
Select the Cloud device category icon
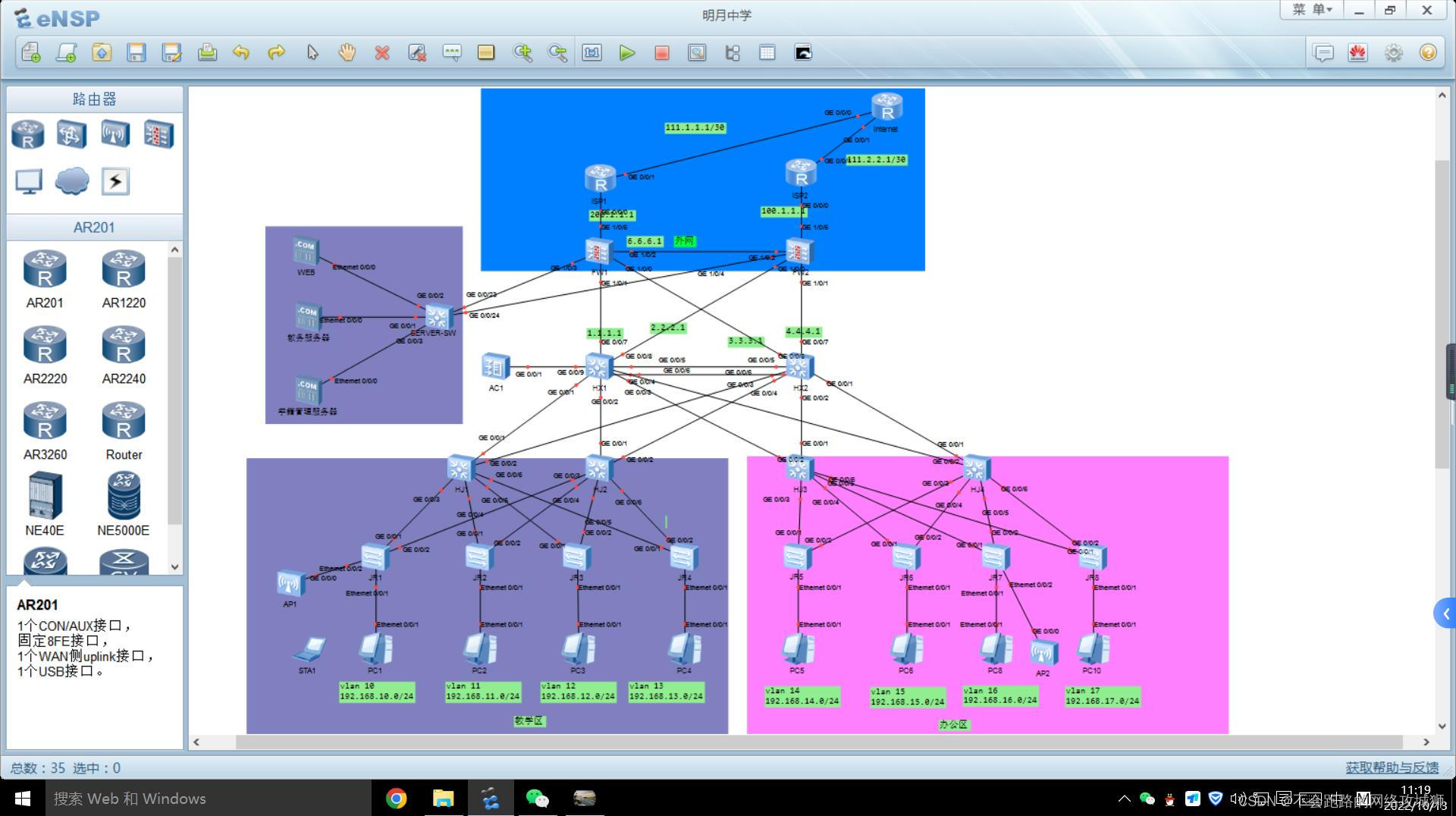[x=72, y=181]
